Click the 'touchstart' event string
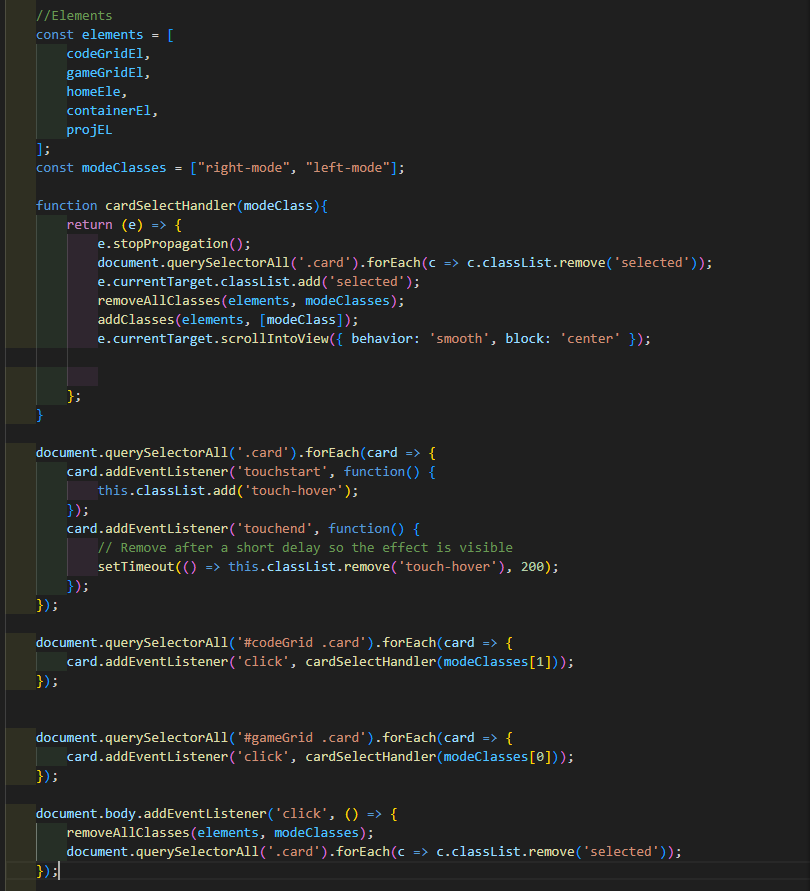This screenshot has height=891, width=810. [282, 472]
